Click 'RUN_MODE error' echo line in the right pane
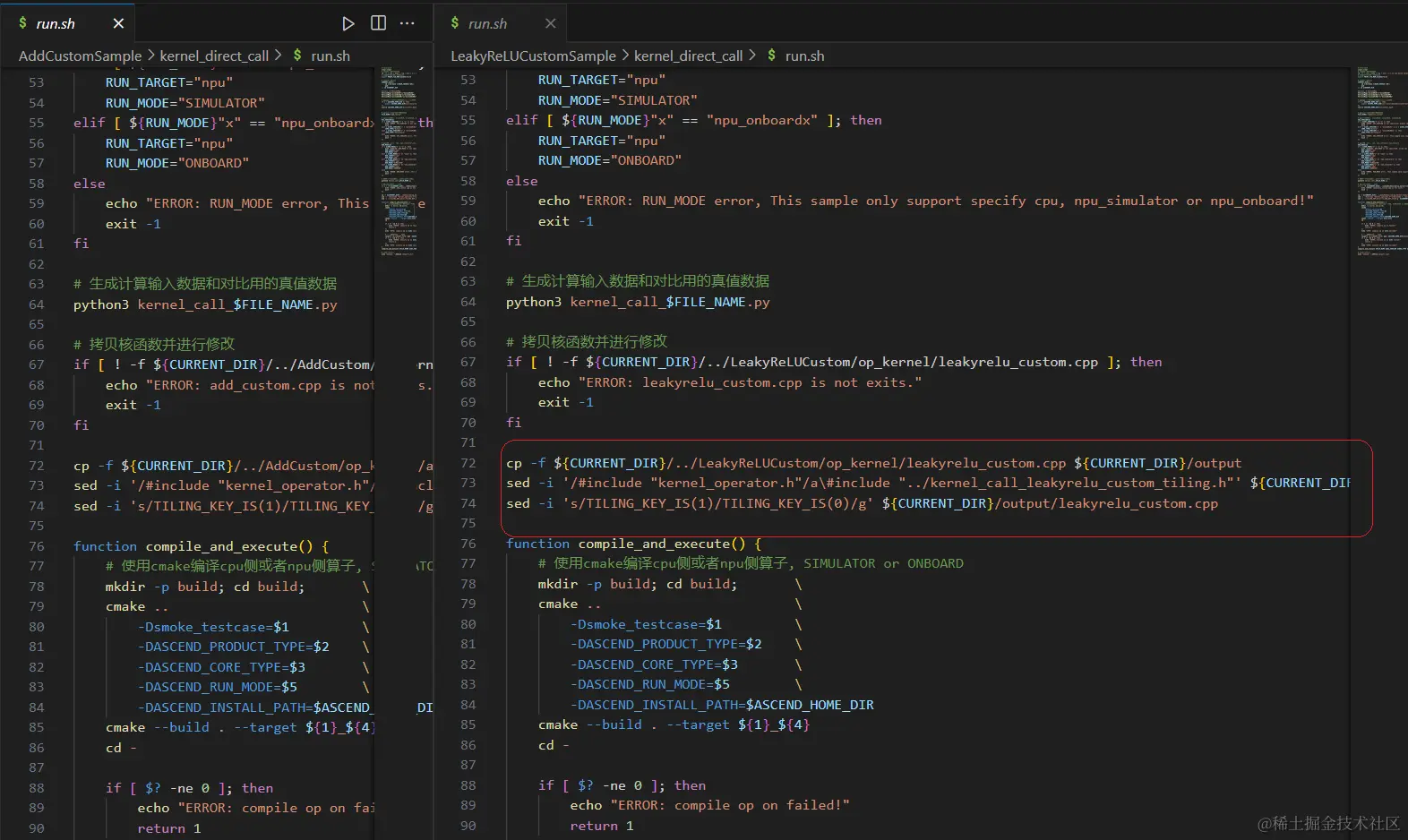Screen dimensions: 1408x840 pyautogui.click(x=925, y=201)
